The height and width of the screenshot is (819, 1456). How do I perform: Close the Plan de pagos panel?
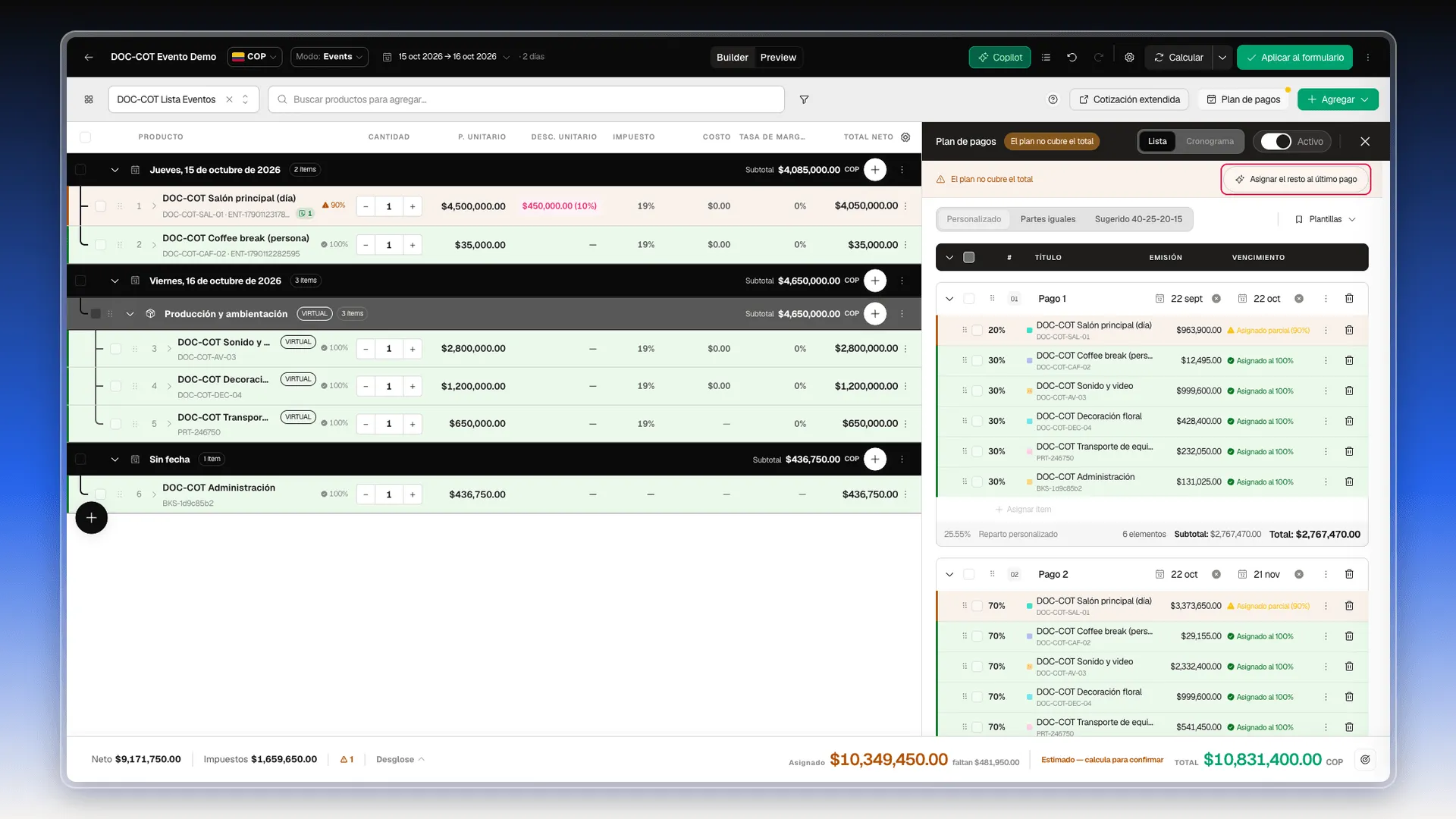click(x=1365, y=141)
